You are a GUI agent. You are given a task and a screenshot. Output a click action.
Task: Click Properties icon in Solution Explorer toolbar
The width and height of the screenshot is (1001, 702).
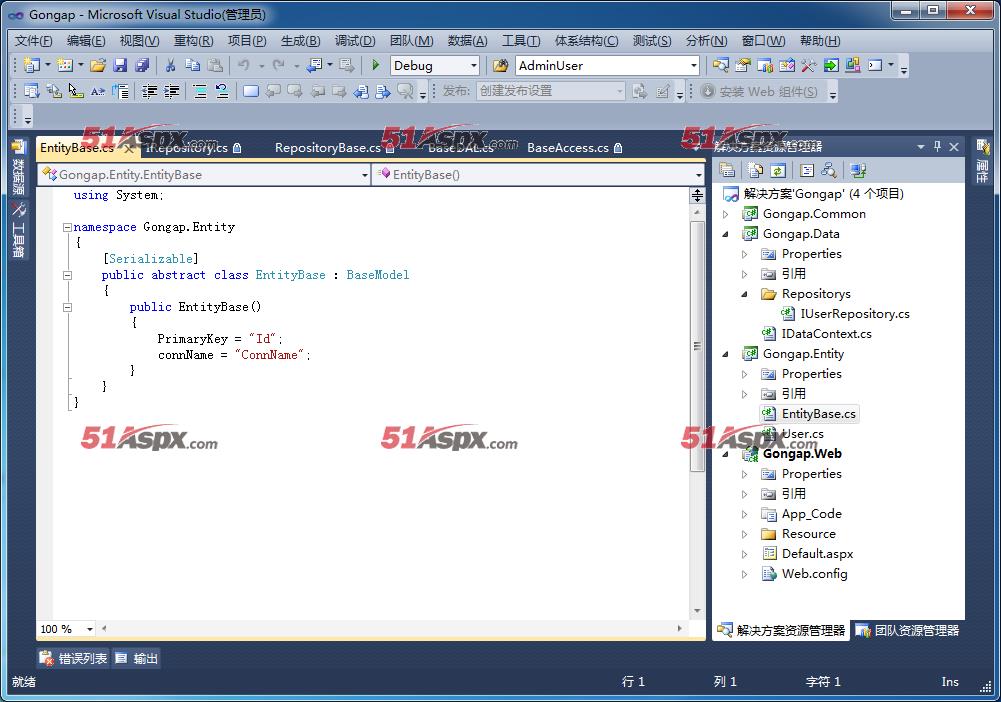pyautogui.click(x=727, y=170)
